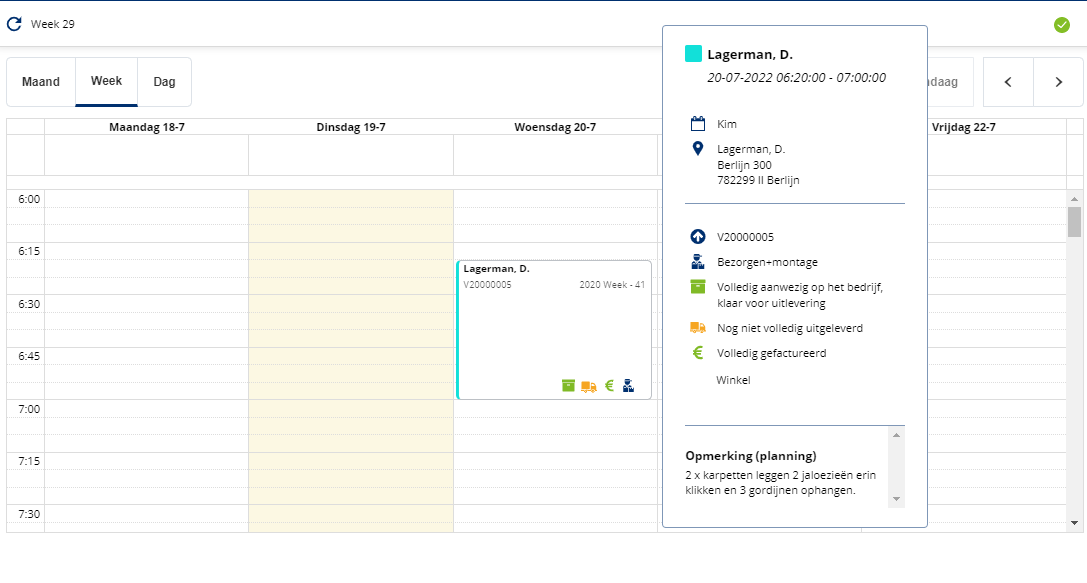The width and height of the screenshot is (1087, 583).
Task: Click the cyan color square by Lagerman
Action: click(x=693, y=54)
